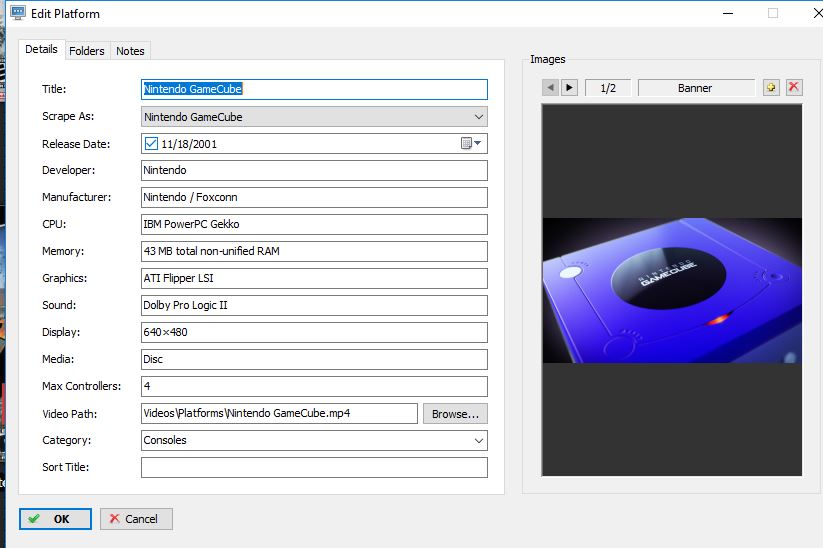Viewport: 823px width, 548px height.
Task: Delete the current image with red X
Action: (x=794, y=88)
